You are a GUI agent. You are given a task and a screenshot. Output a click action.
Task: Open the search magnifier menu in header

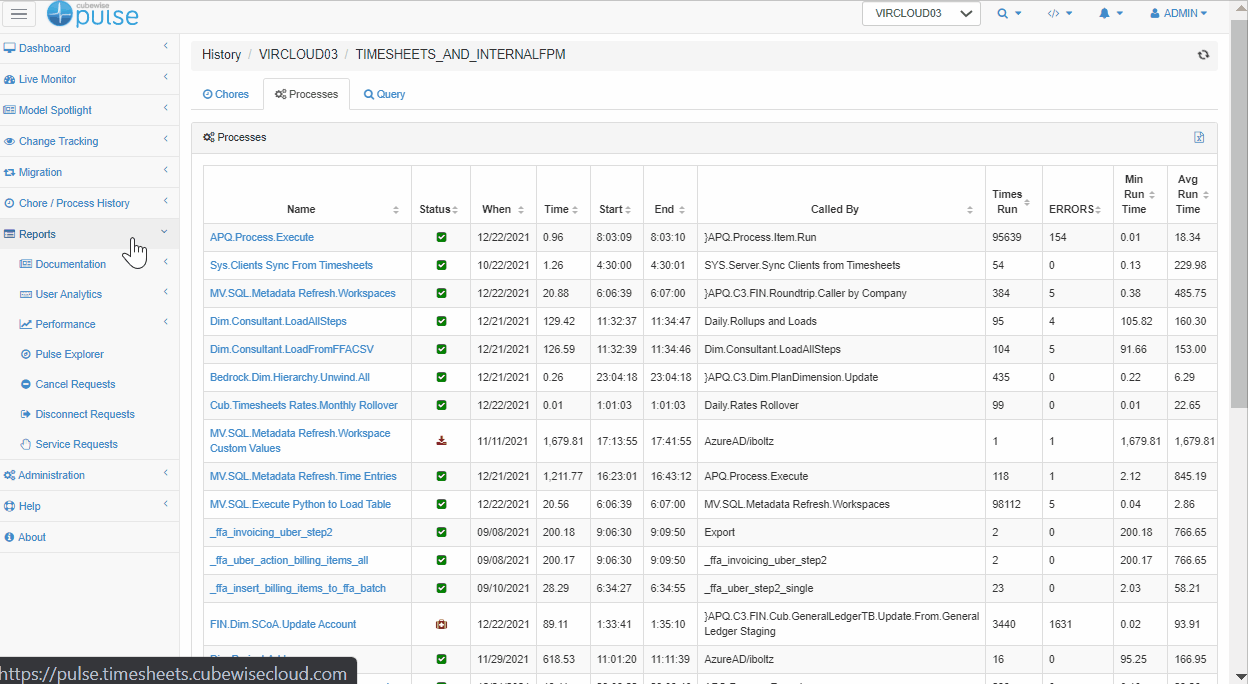(1008, 14)
